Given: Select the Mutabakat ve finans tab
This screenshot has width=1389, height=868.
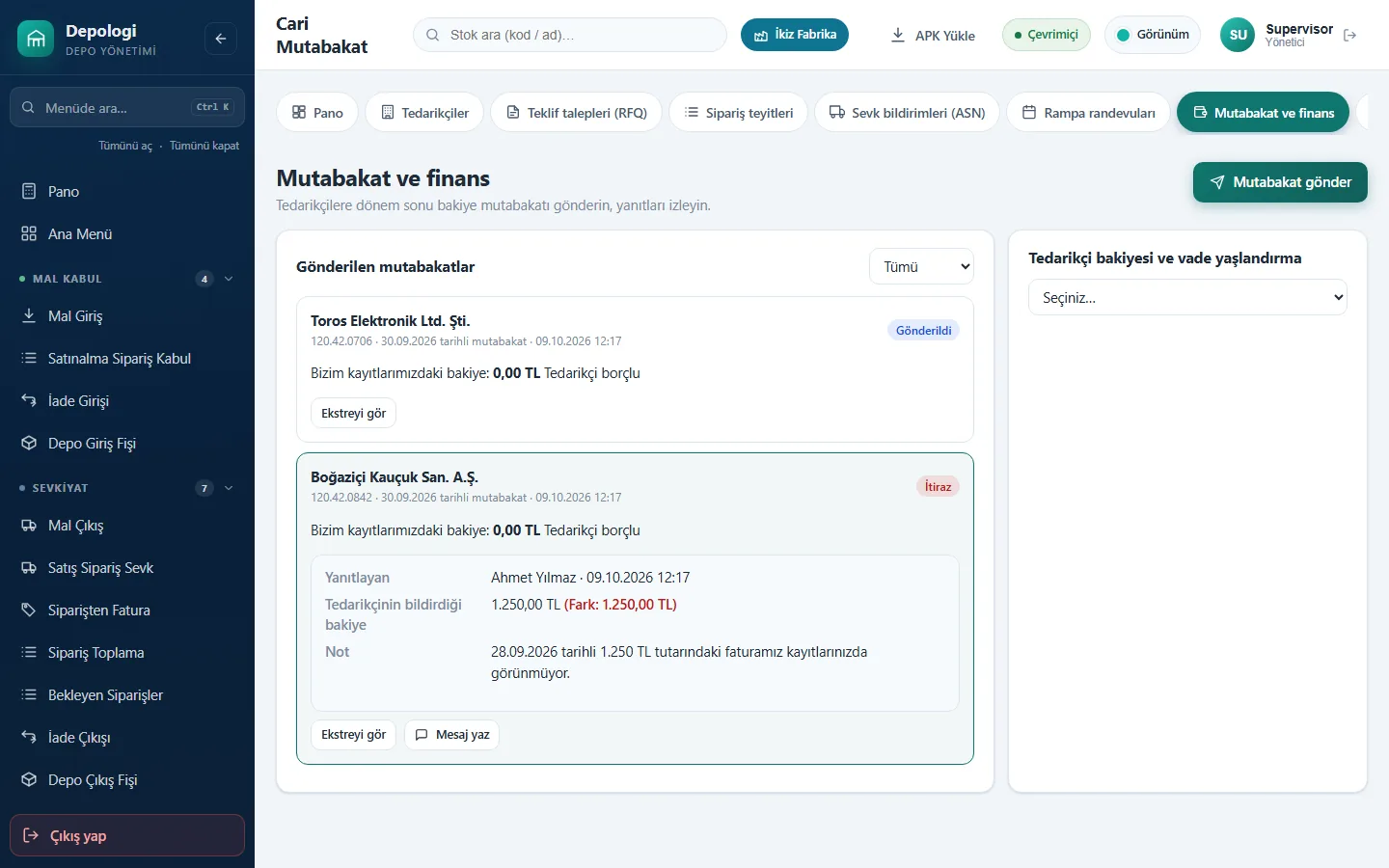Looking at the screenshot, I should click(1263, 113).
